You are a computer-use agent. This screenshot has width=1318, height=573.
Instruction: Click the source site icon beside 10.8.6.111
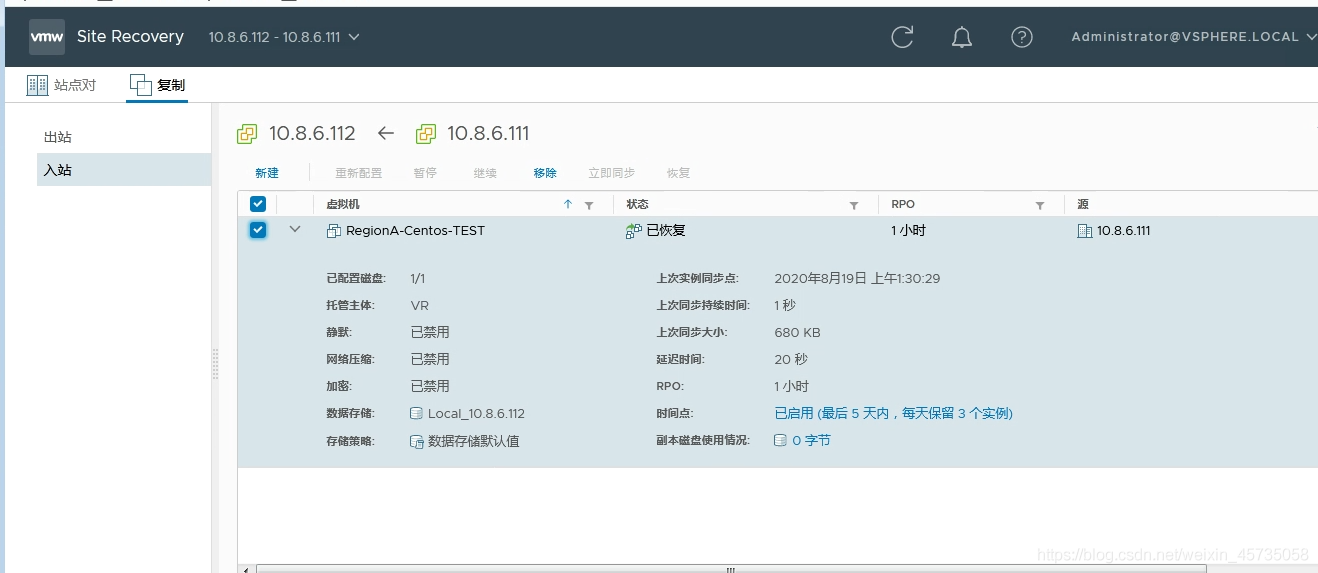(x=1084, y=231)
